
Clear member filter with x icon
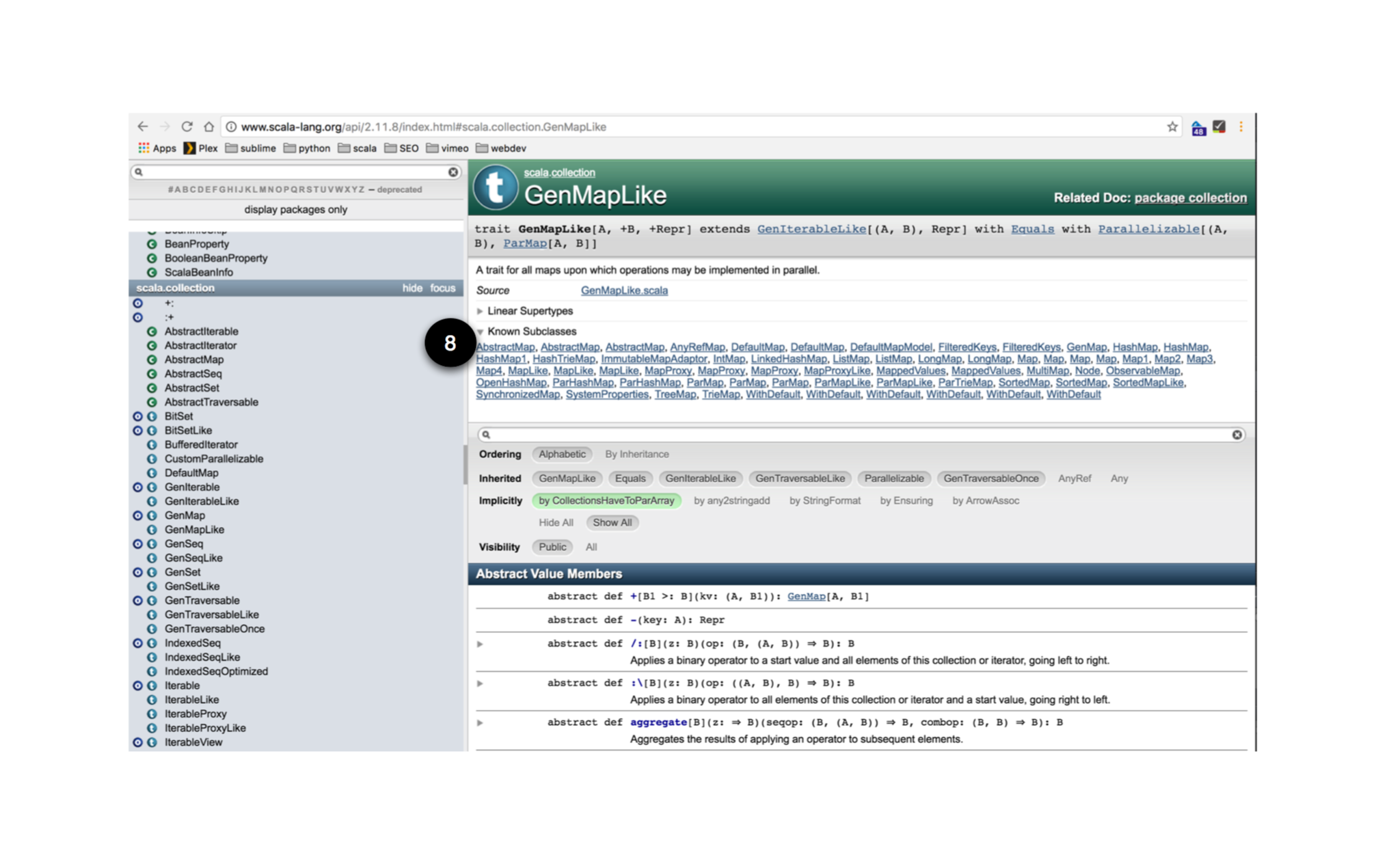1237,435
